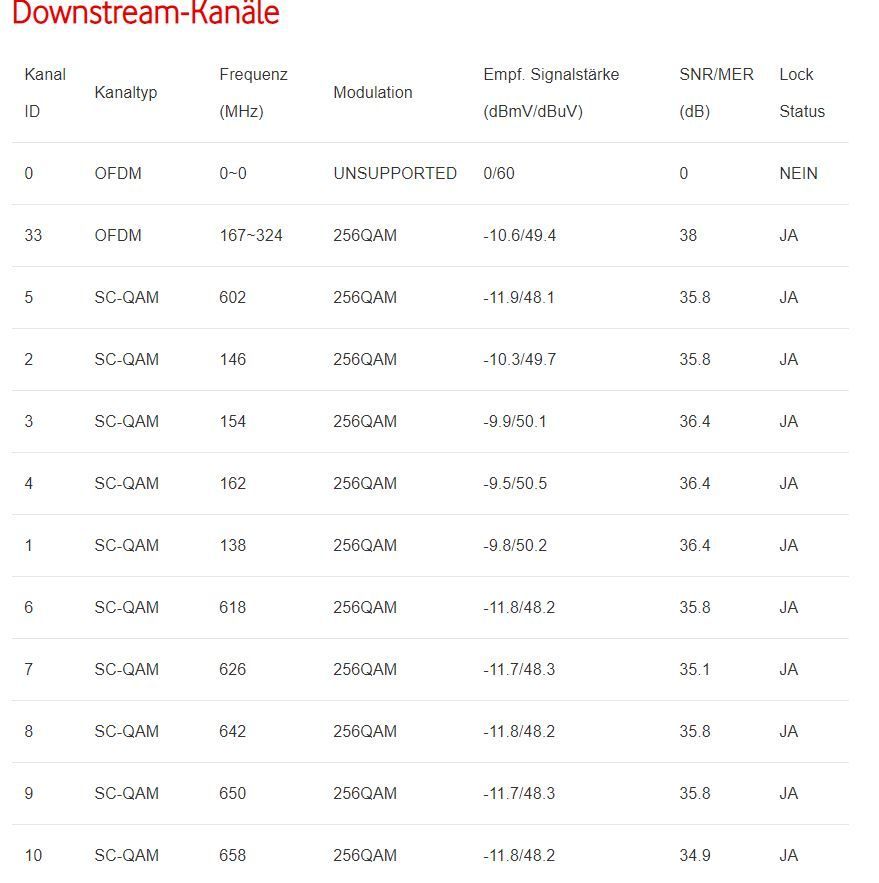Select the UNSUPPORTED modulation cell
Viewport: 879px width, 883px height.
click(x=395, y=173)
